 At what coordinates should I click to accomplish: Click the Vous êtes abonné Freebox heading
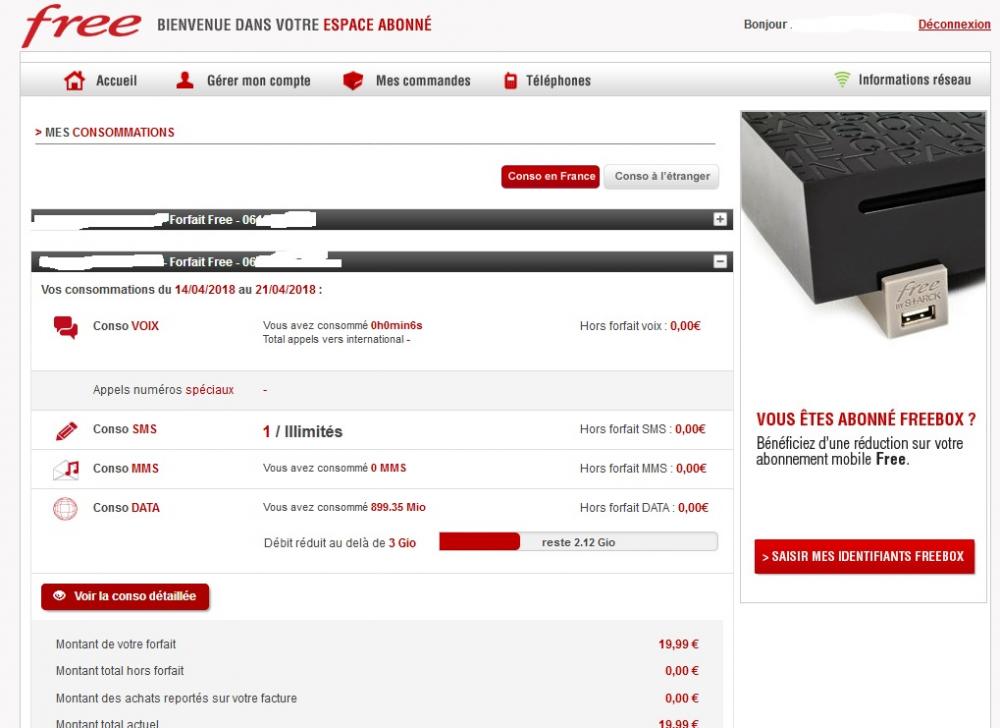click(866, 419)
